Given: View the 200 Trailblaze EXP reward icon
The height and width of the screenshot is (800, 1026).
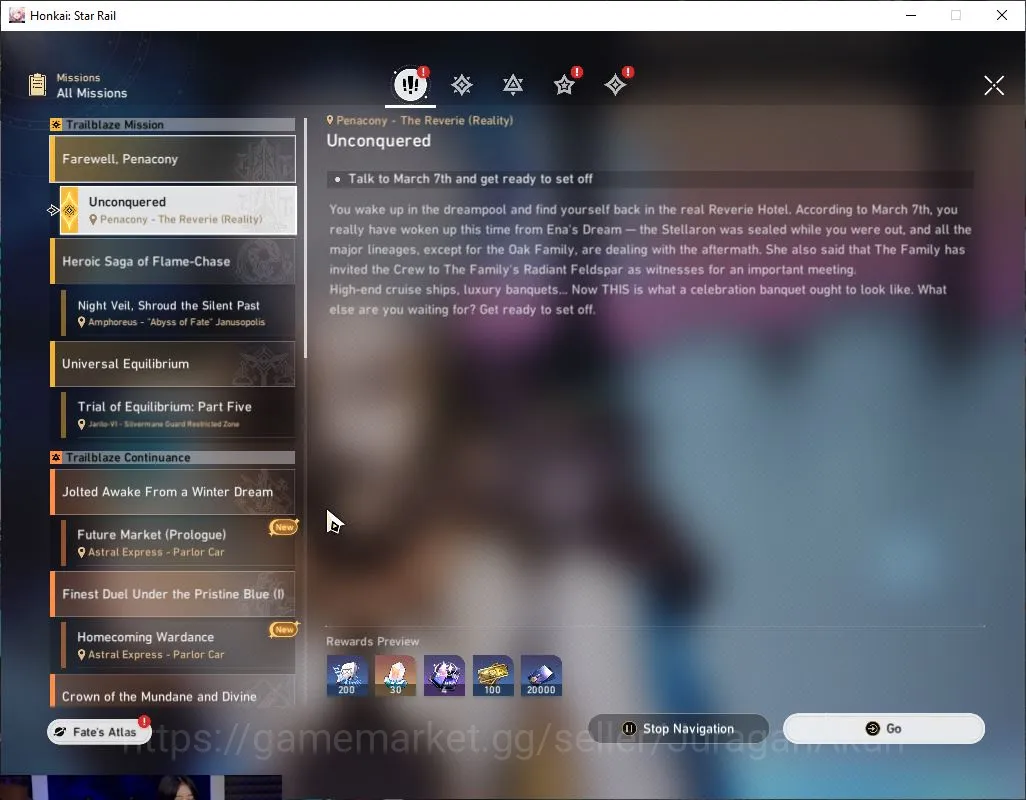Looking at the screenshot, I should (347, 675).
